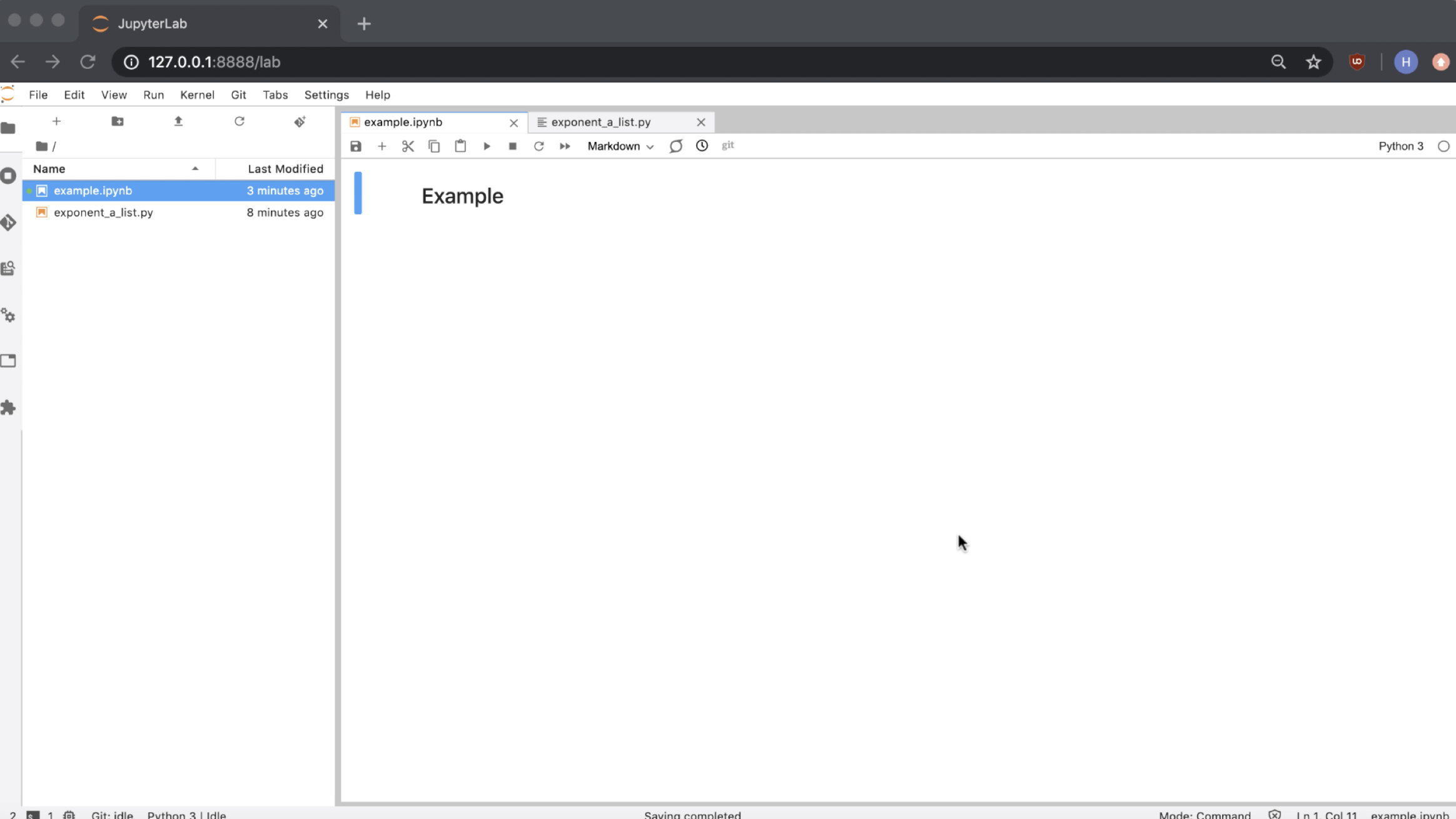Toggle the file browser sidebar folder icon
1456x819 pixels.
pos(9,128)
